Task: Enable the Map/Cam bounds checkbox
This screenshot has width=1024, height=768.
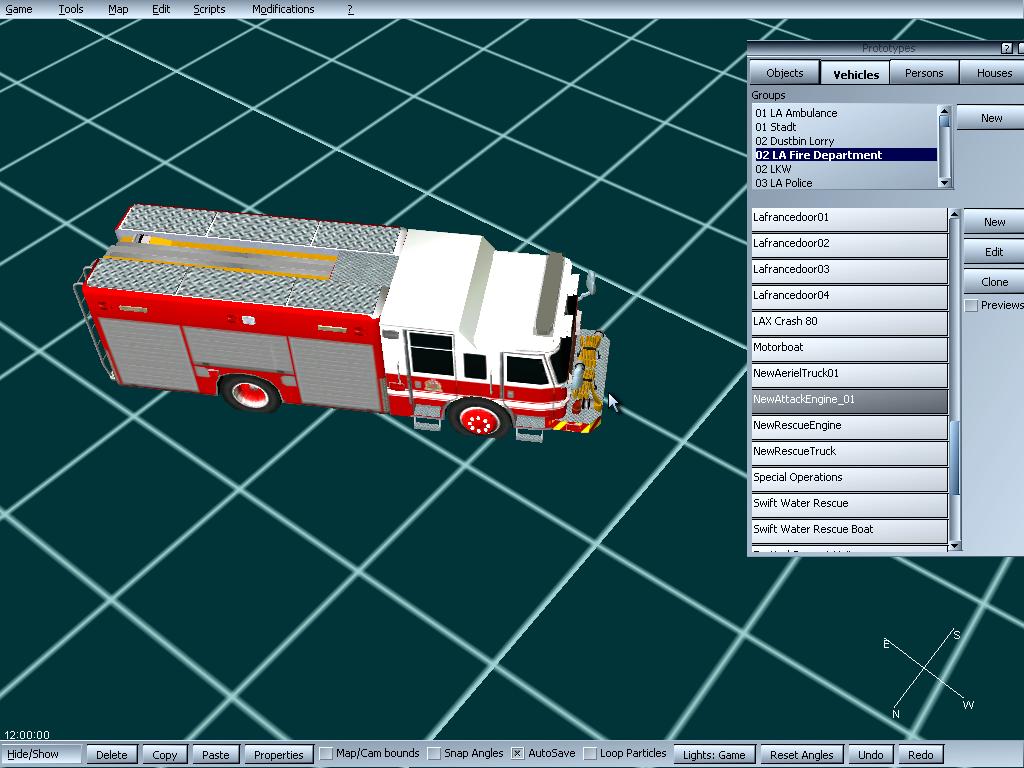Action: (326, 754)
